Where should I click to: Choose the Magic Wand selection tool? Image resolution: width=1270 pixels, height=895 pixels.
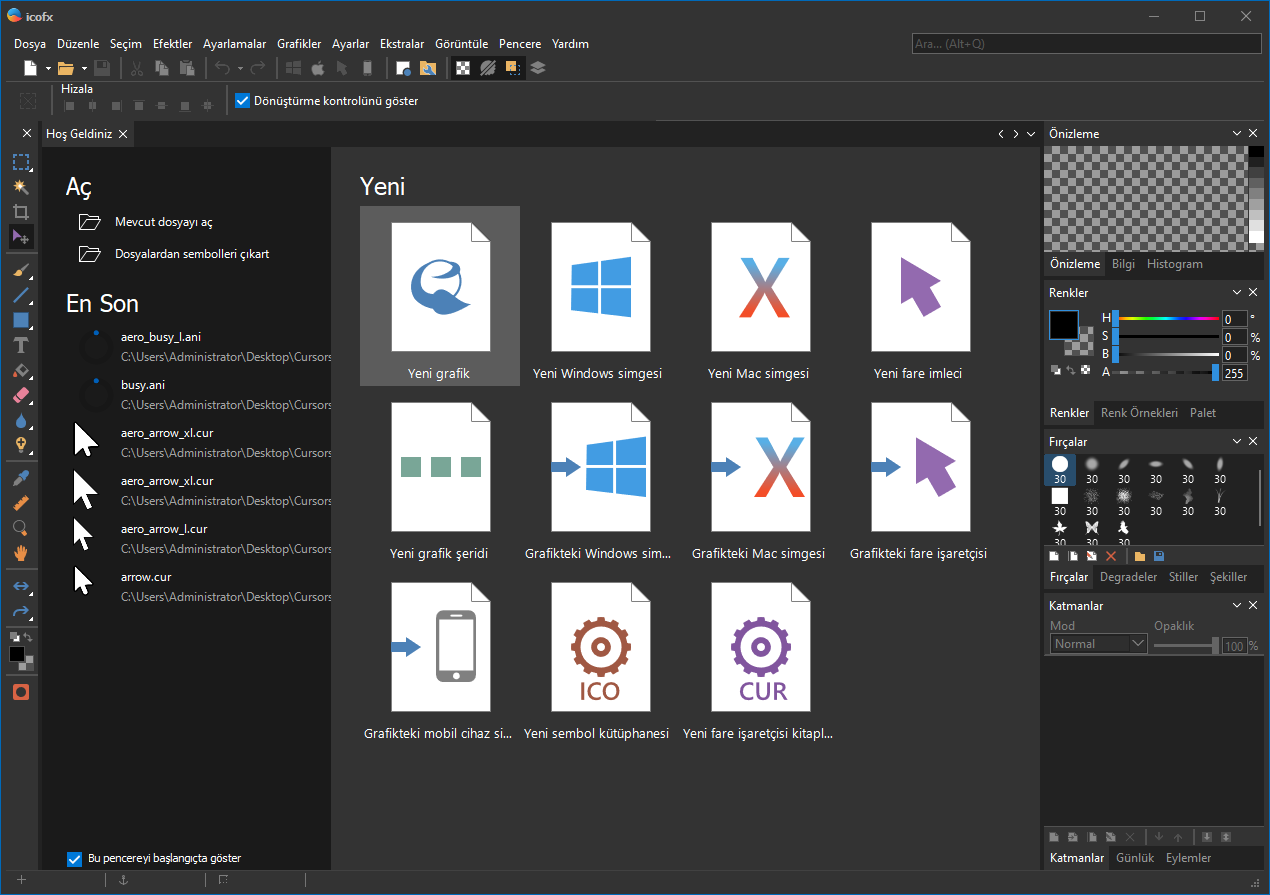[20, 187]
